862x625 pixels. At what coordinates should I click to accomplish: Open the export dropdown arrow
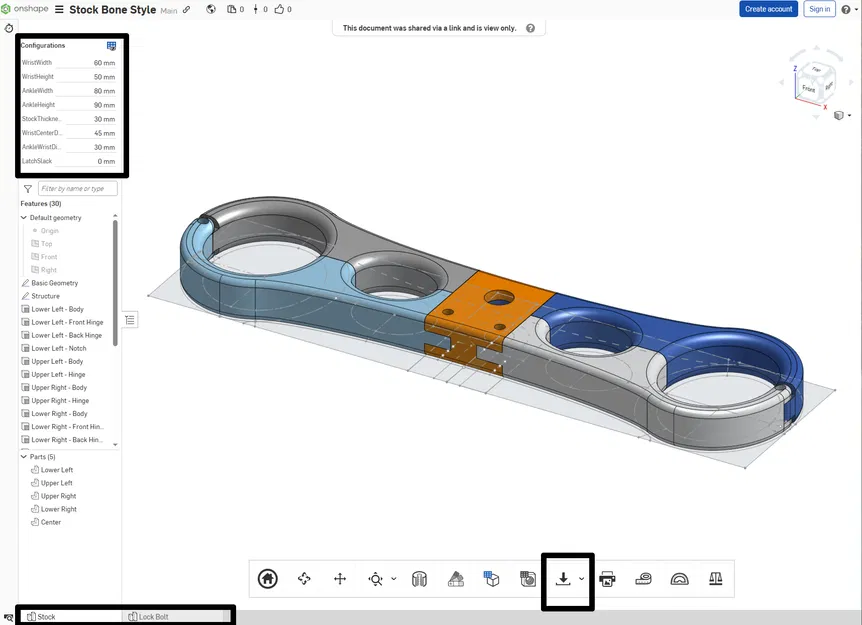[582, 579]
